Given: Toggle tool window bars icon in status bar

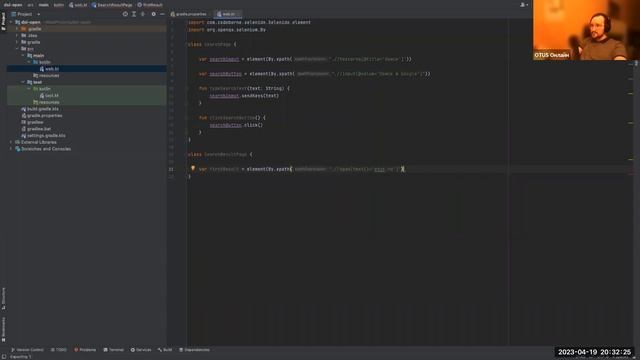Looking at the screenshot, I should 4,357.
